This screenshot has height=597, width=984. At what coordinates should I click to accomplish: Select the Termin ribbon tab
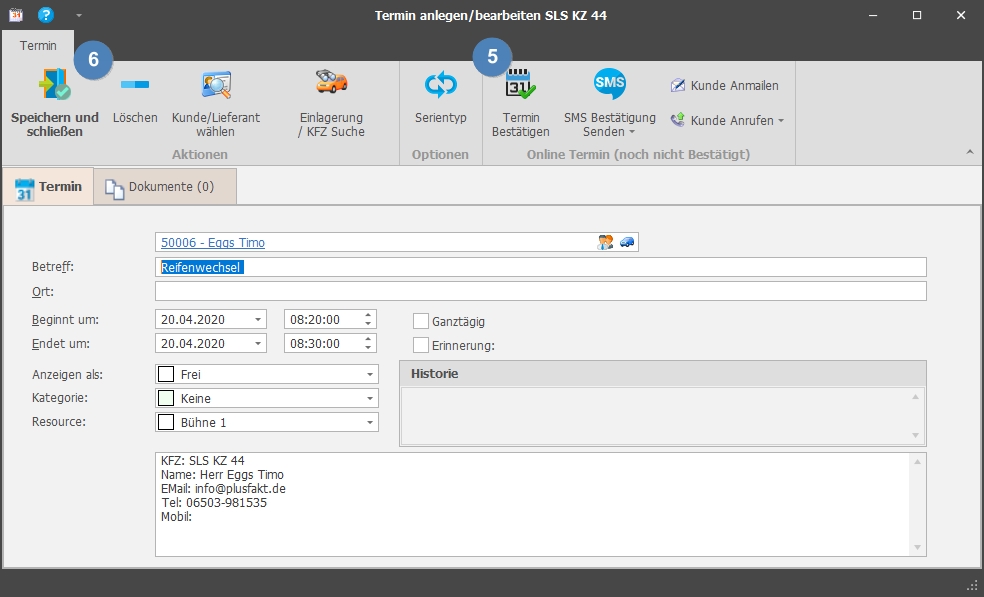tap(38, 45)
